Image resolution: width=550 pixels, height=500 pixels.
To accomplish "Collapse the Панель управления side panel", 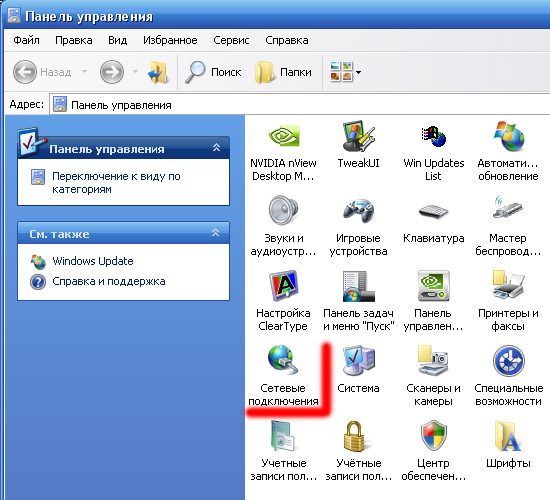I will click(x=216, y=148).
